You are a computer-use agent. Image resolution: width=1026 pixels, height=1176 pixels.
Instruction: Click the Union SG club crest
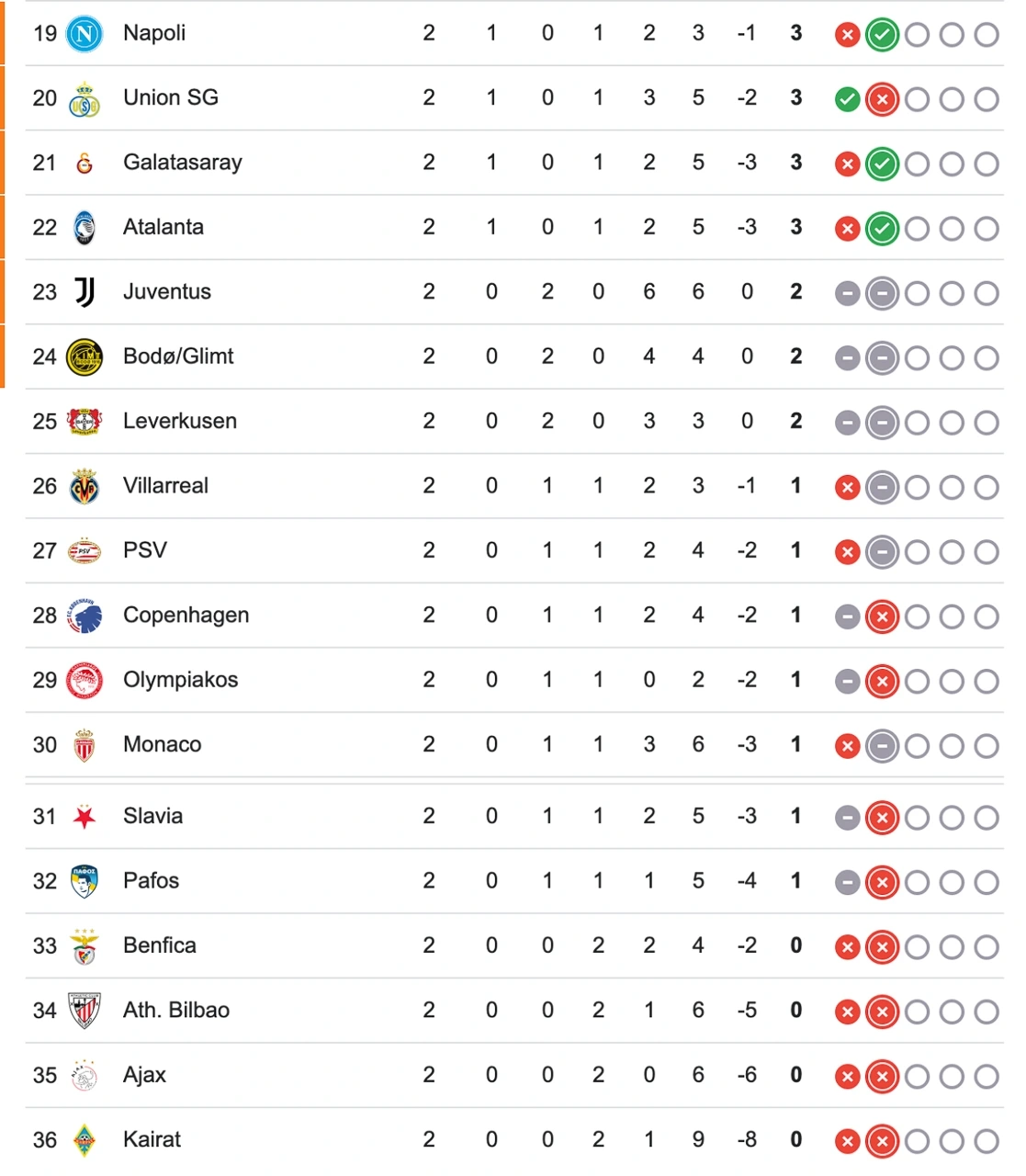[85, 99]
